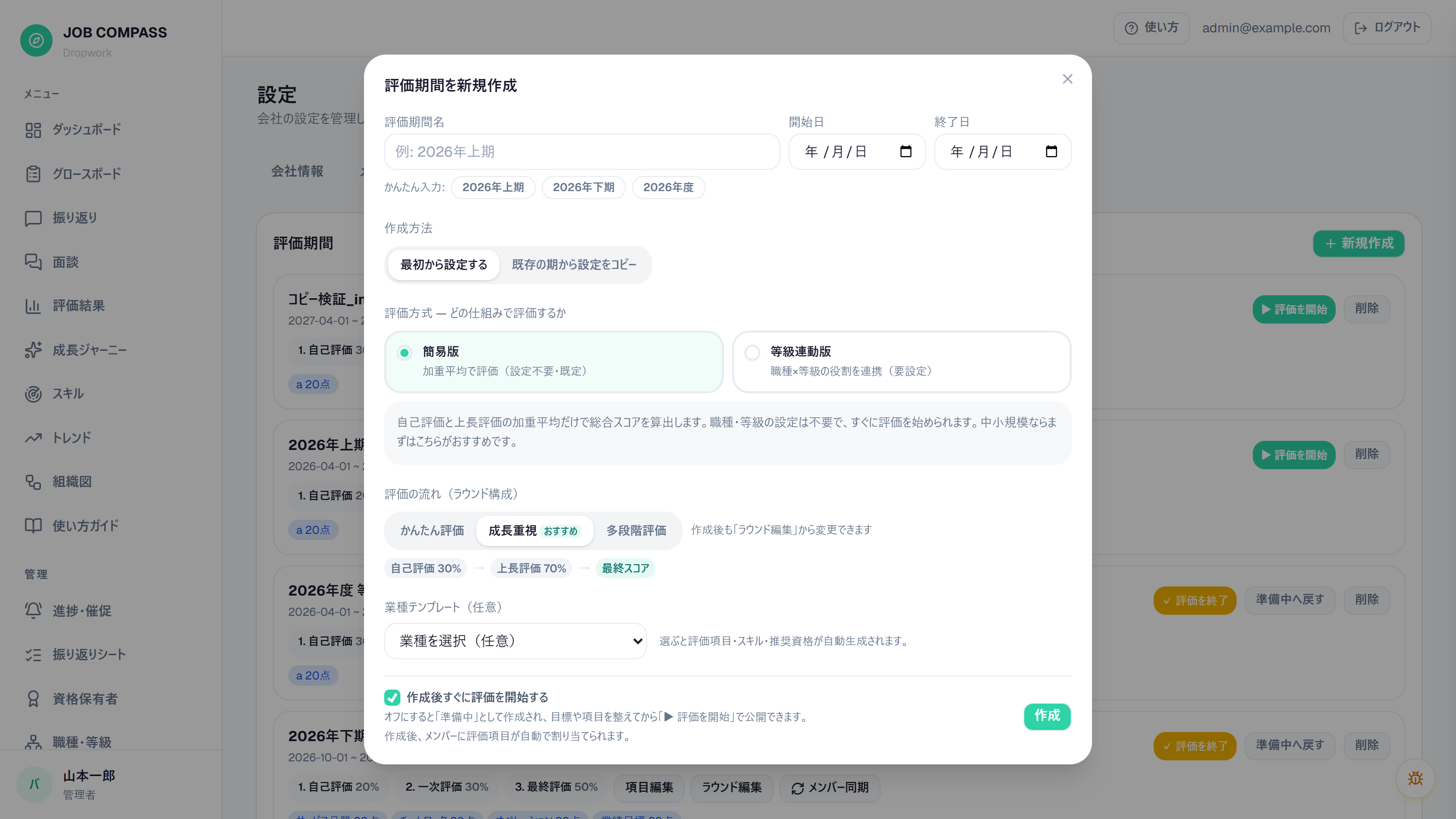Click the 使い方 help button
Viewport: 1456px width, 819px height.
[1151, 28]
